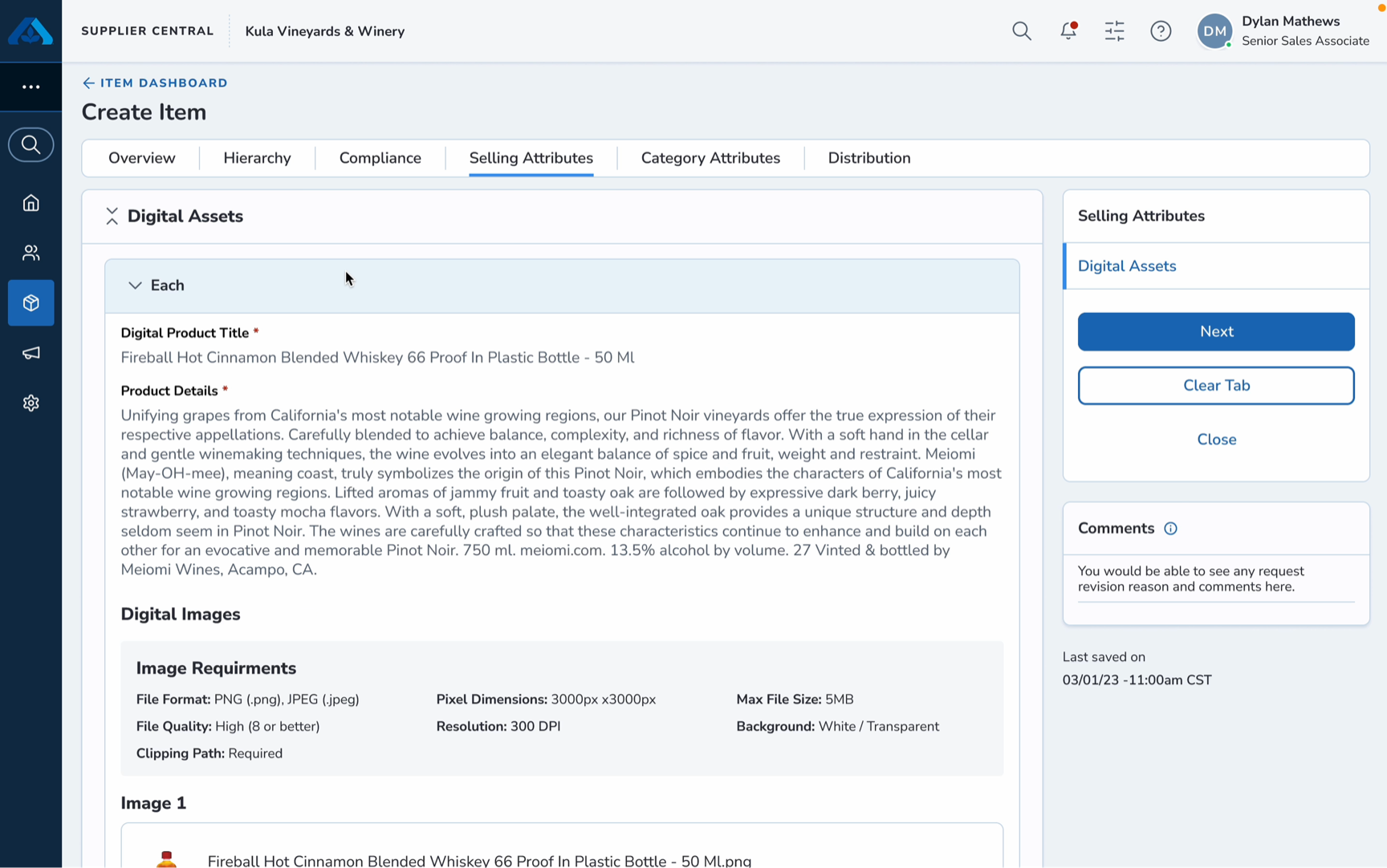Open the Home icon in sidebar
Image resolution: width=1387 pixels, height=868 pixels.
click(31, 203)
